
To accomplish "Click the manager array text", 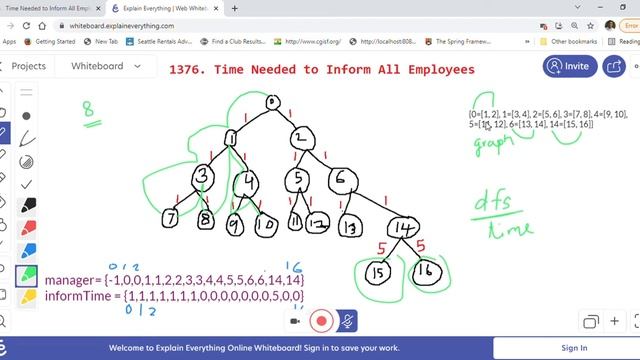I will pyautogui.click(x=174, y=280).
